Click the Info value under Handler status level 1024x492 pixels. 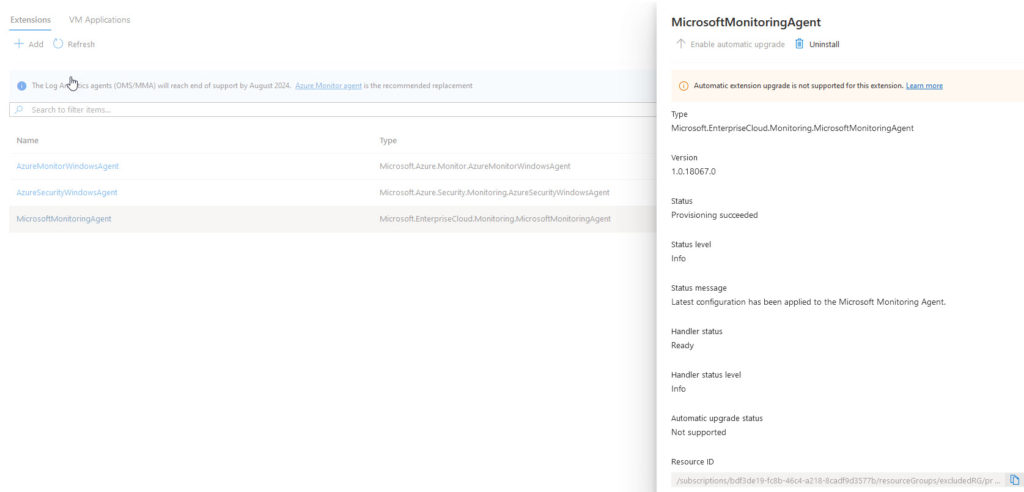pyautogui.click(x=679, y=389)
